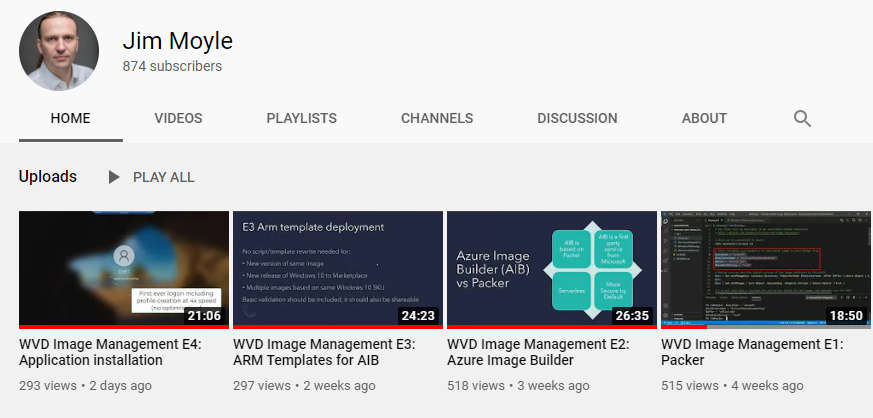Open title WVD Image Management E2: Azure Image Builder

tap(538, 352)
